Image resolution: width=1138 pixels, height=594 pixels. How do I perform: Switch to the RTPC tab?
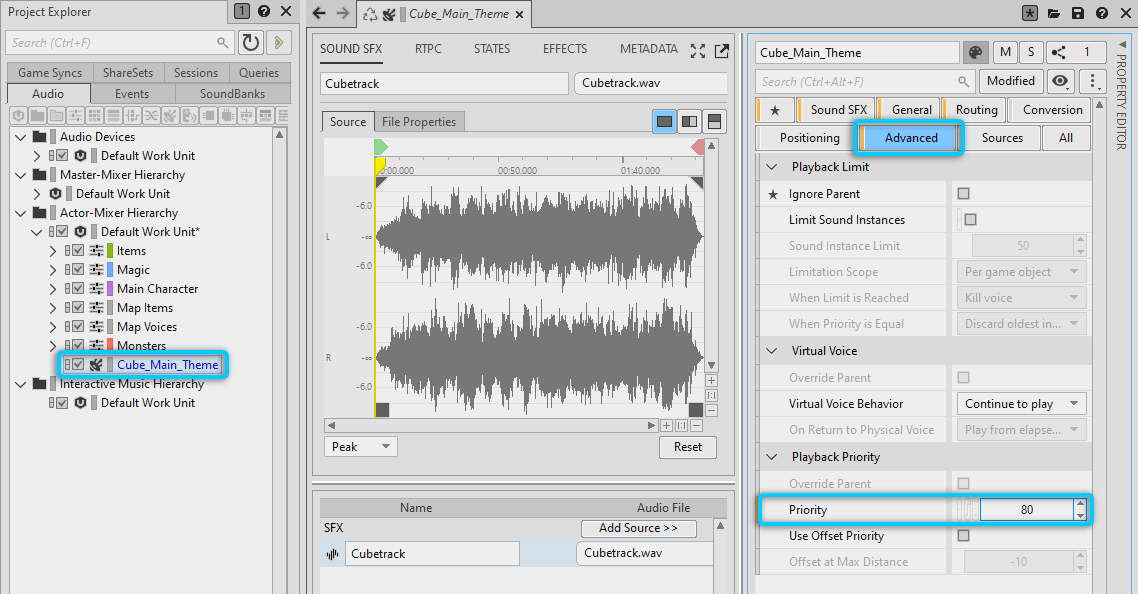click(428, 49)
